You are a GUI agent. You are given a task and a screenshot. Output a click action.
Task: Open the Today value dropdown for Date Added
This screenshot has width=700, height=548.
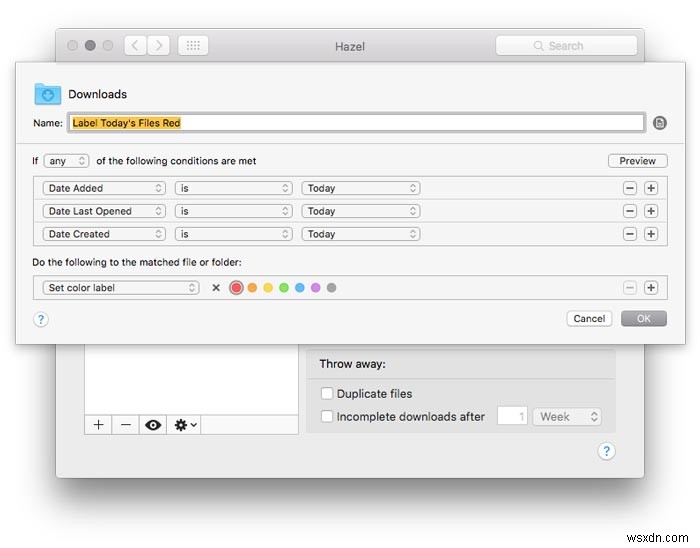[x=361, y=188]
